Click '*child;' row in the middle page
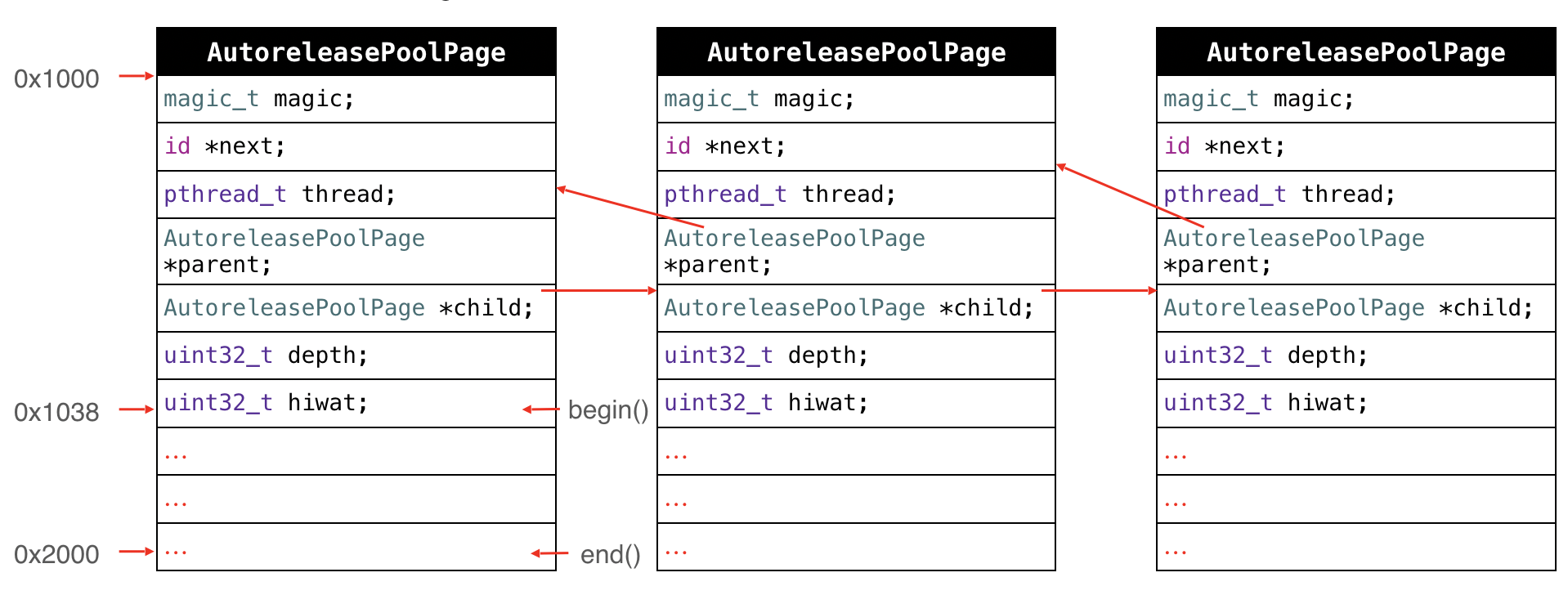 click(x=857, y=308)
